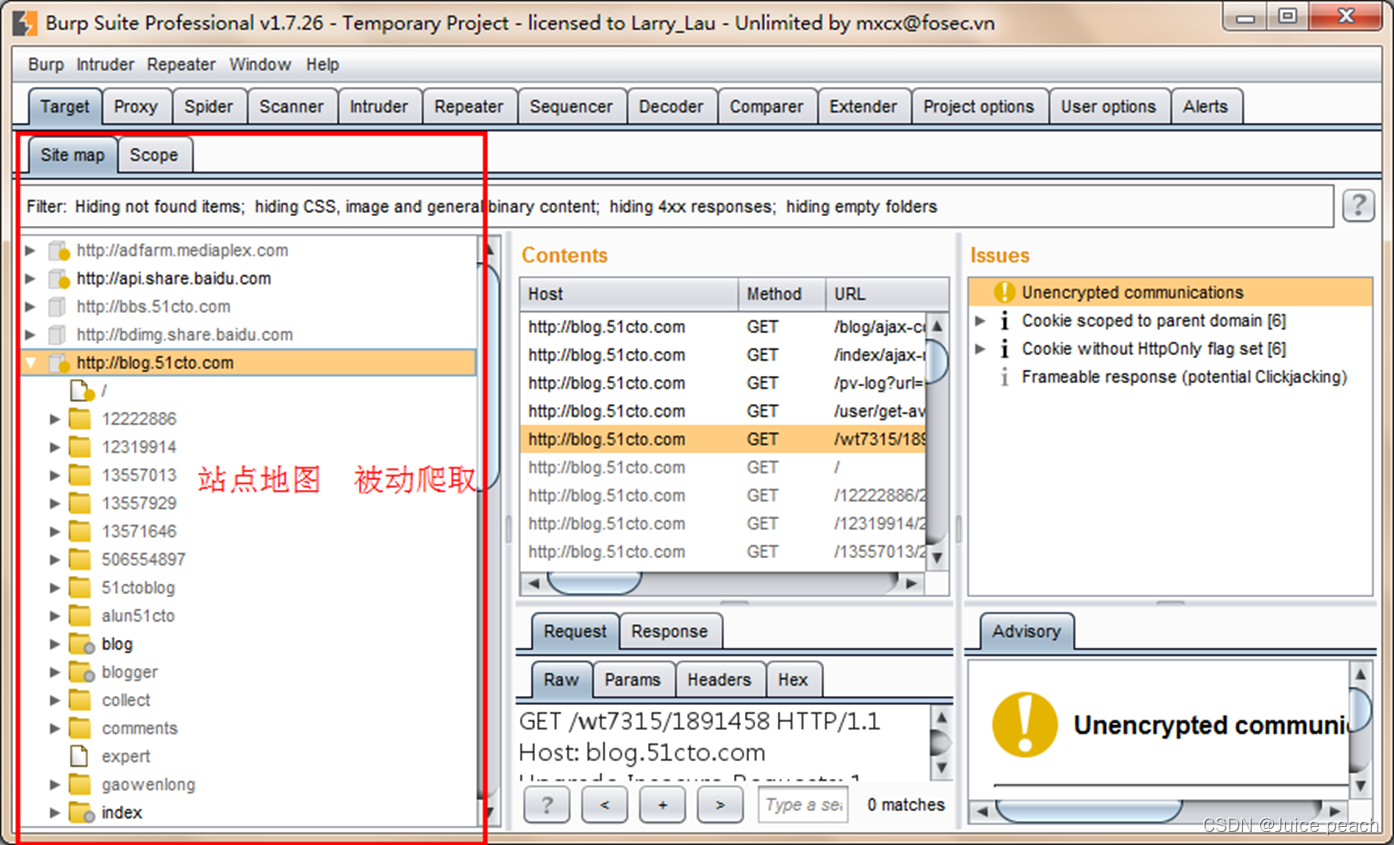The width and height of the screenshot is (1394, 845).
Task: Click the Contents horizontal scrollbar thumb
Action: pos(595,583)
